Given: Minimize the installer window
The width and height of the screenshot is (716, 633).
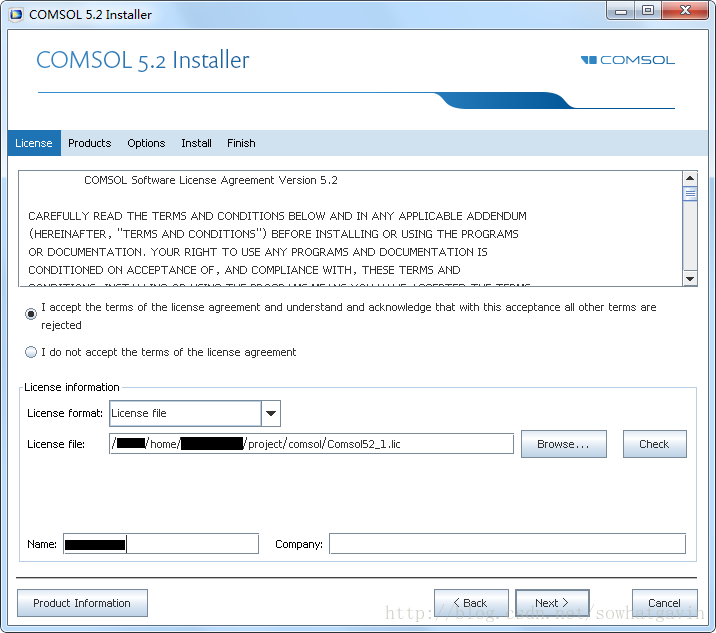Looking at the screenshot, I should 621,11.
